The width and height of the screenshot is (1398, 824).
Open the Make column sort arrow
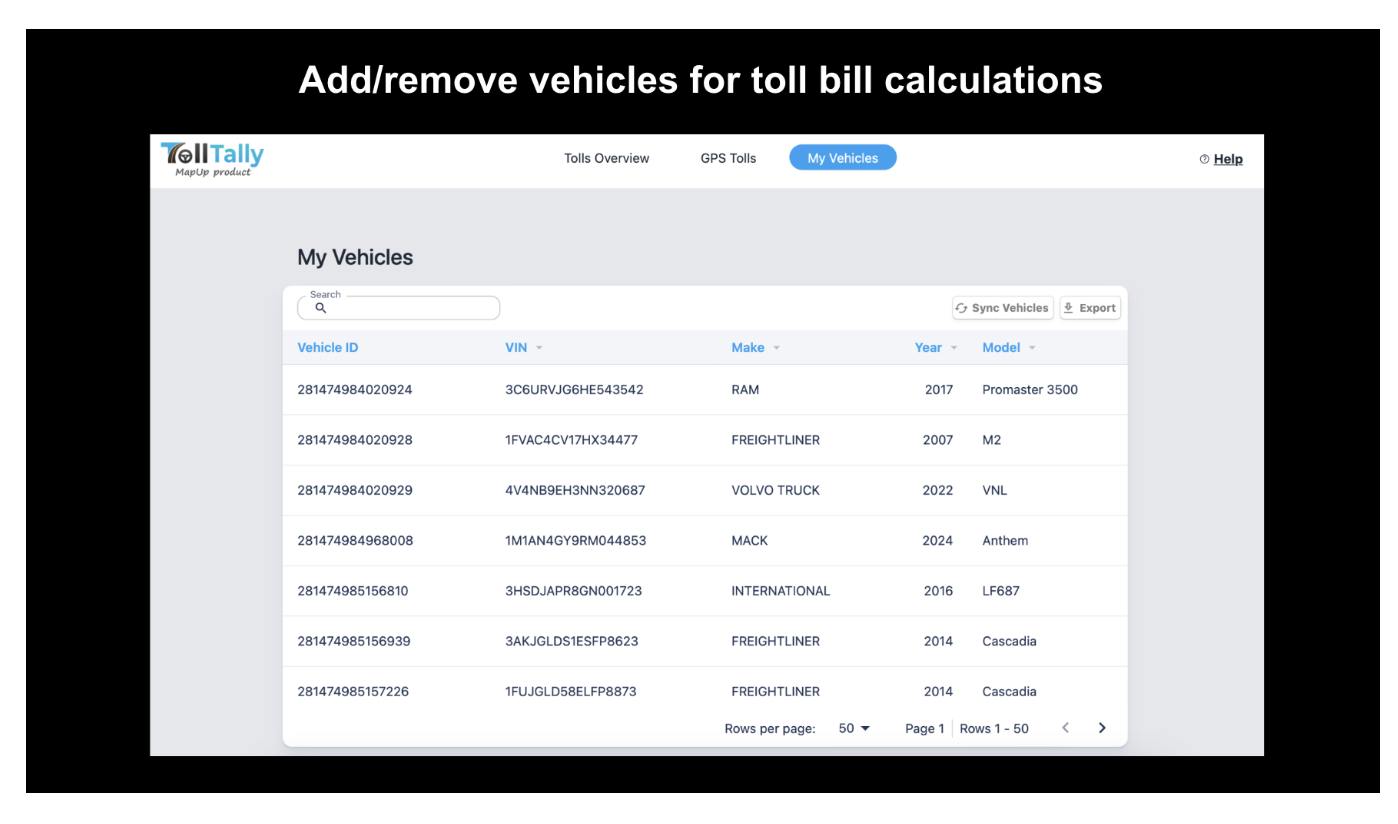point(776,348)
